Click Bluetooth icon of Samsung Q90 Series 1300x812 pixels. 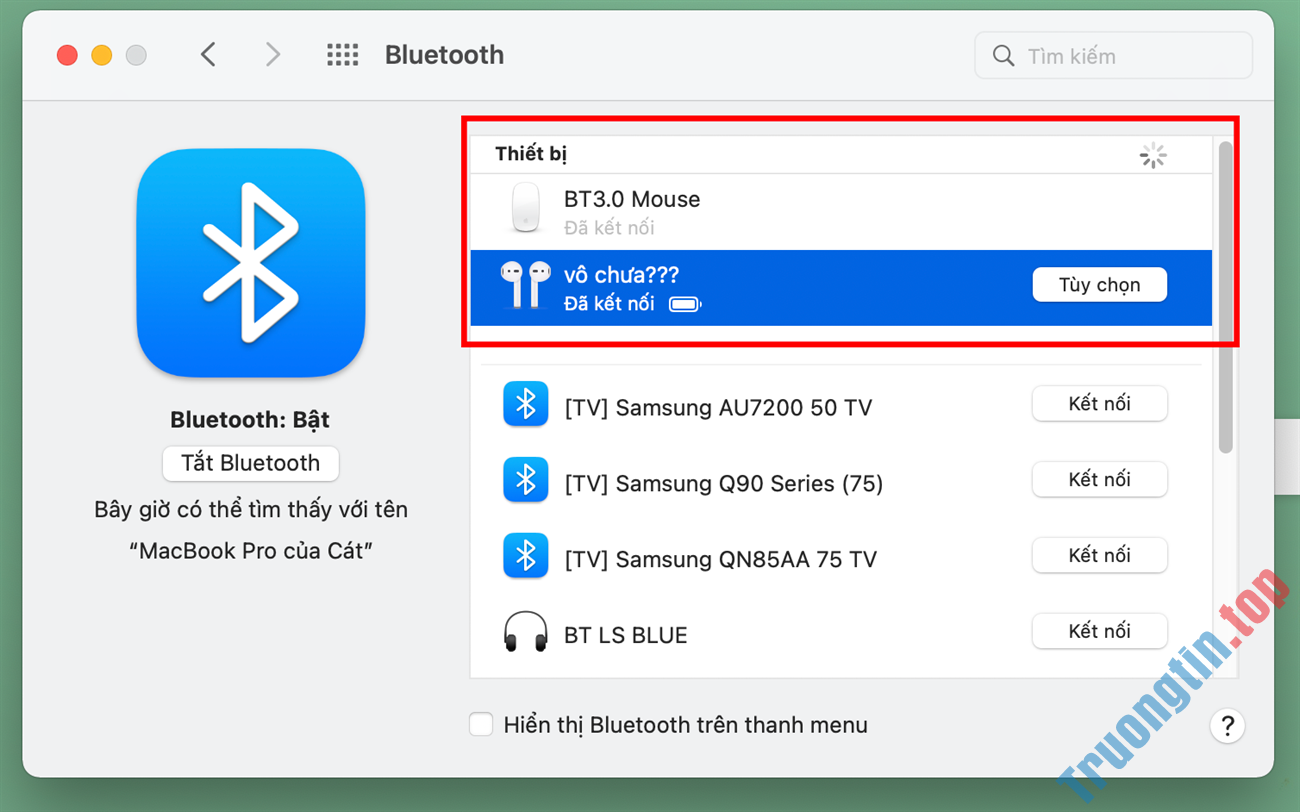[525, 480]
